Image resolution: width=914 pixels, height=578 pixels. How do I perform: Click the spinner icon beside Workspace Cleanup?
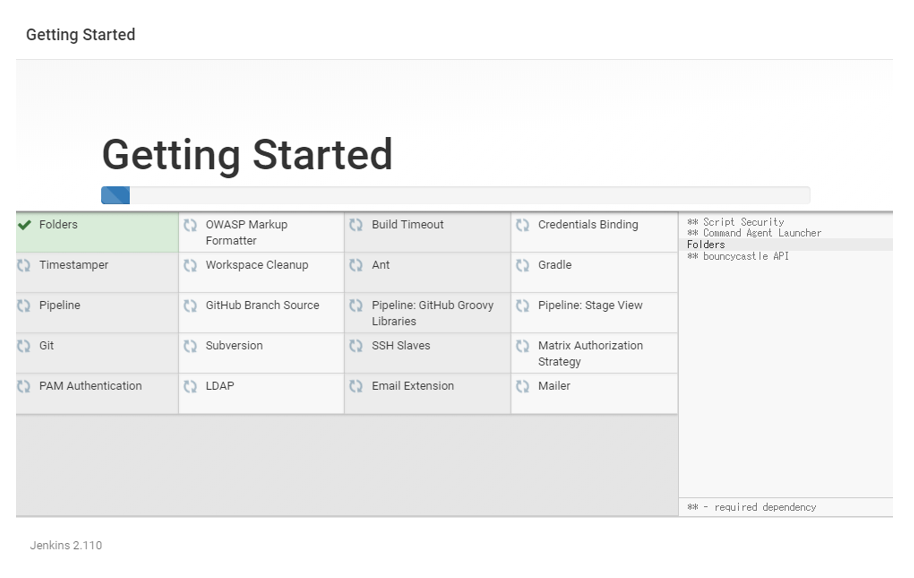point(190,266)
